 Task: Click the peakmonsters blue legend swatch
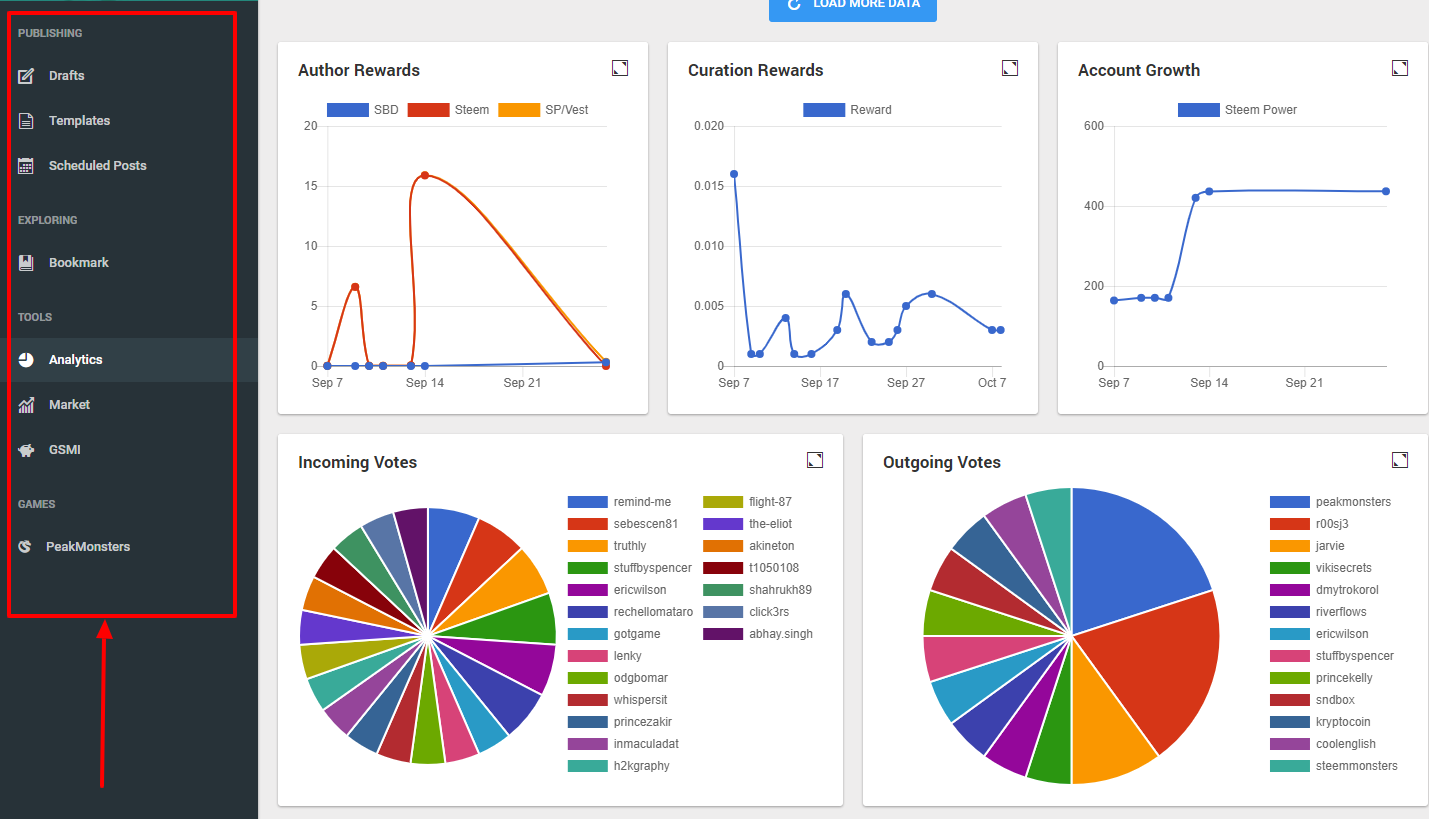click(1289, 502)
